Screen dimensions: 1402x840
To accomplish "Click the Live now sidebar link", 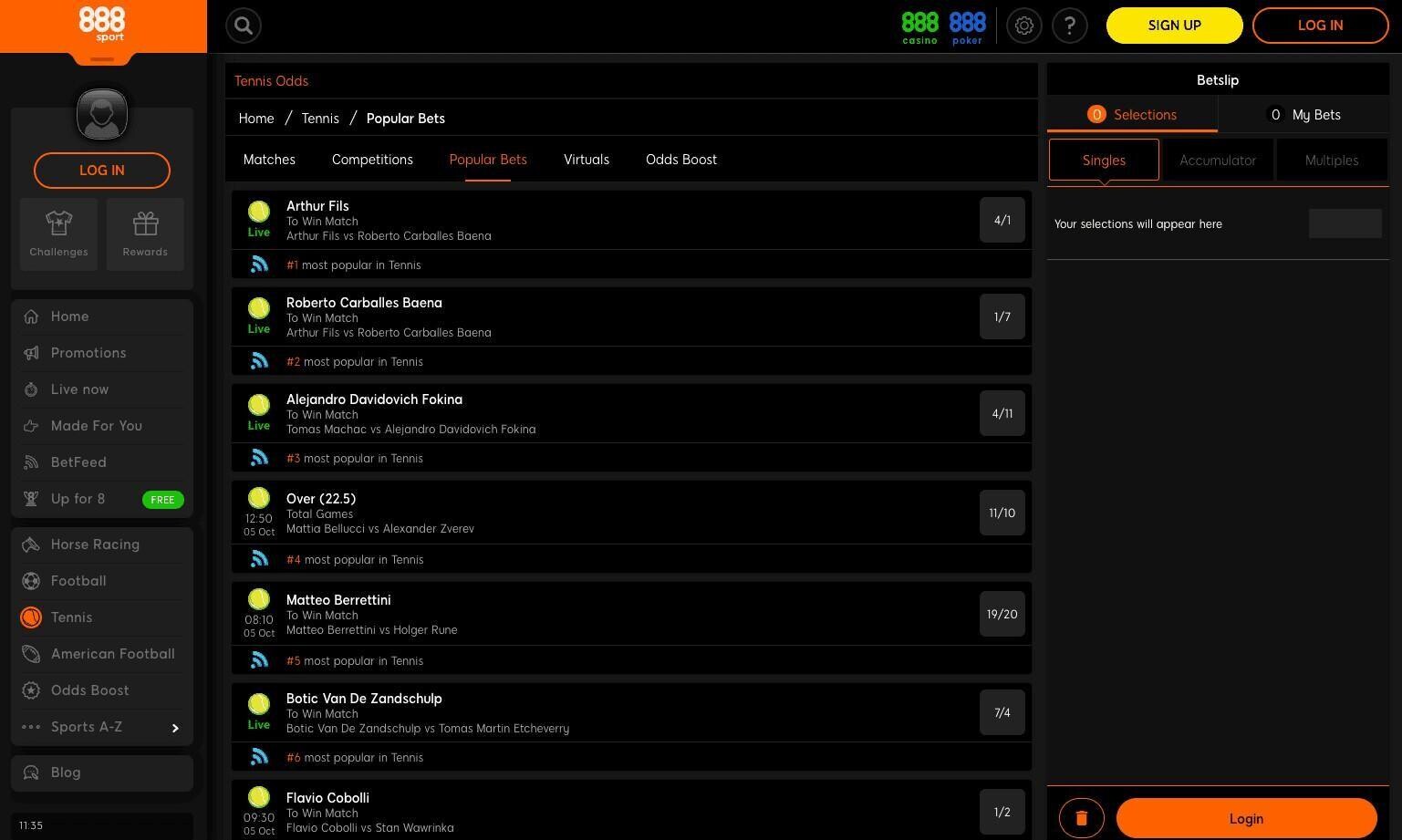I will [x=79, y=389].
